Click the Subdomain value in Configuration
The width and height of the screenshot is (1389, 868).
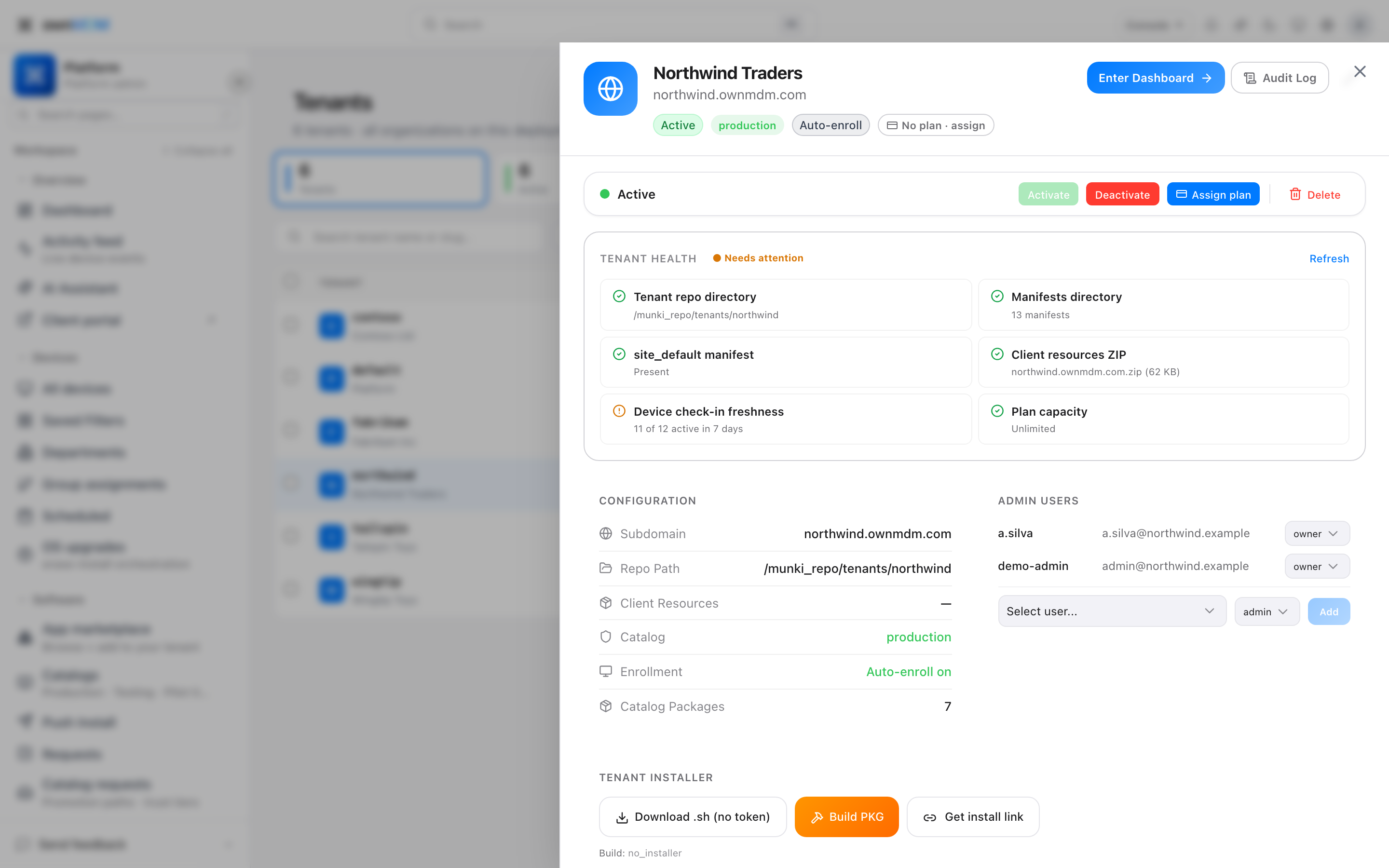click(x=878, y=534)
